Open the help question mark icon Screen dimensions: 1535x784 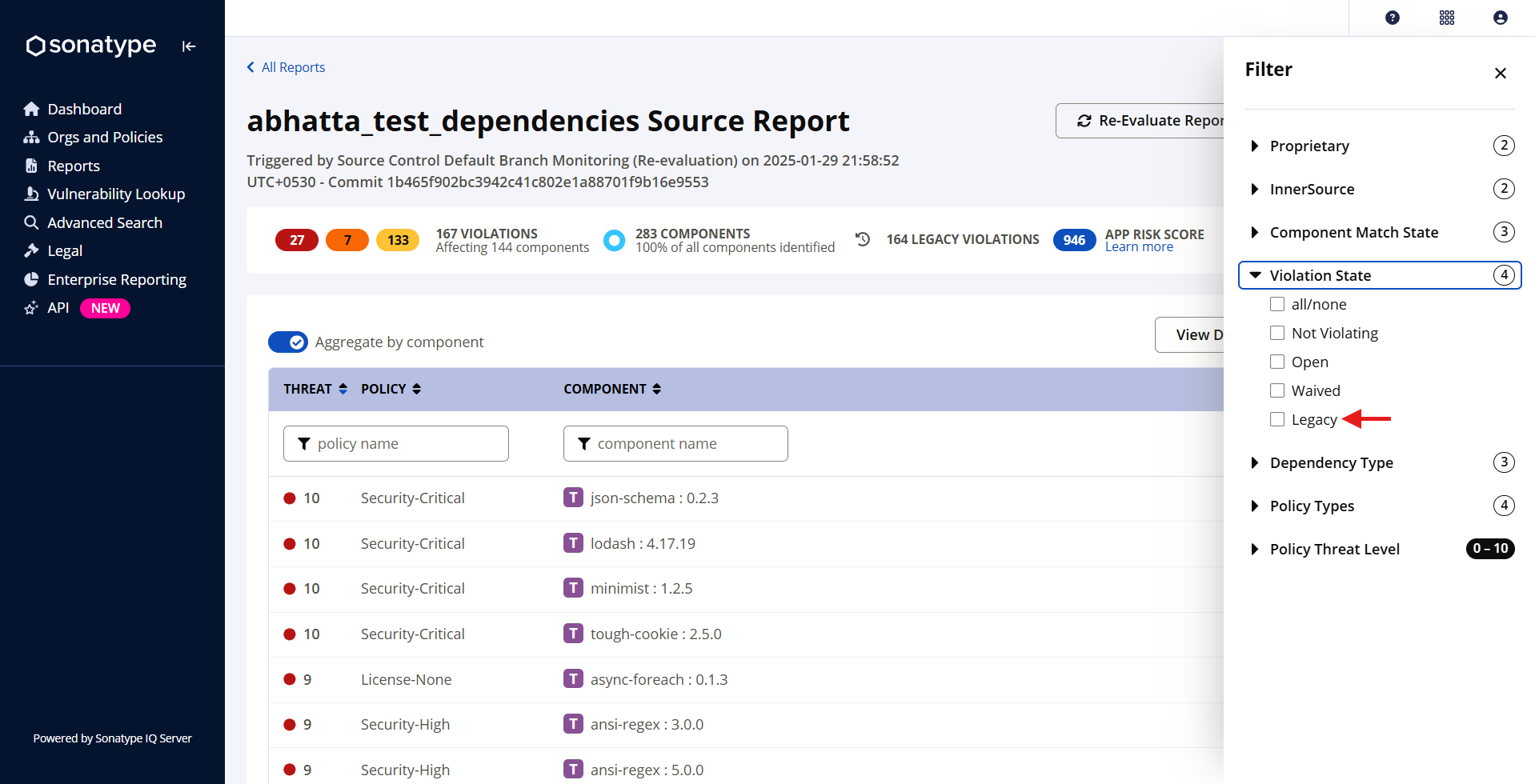[x=1393, y=18]
